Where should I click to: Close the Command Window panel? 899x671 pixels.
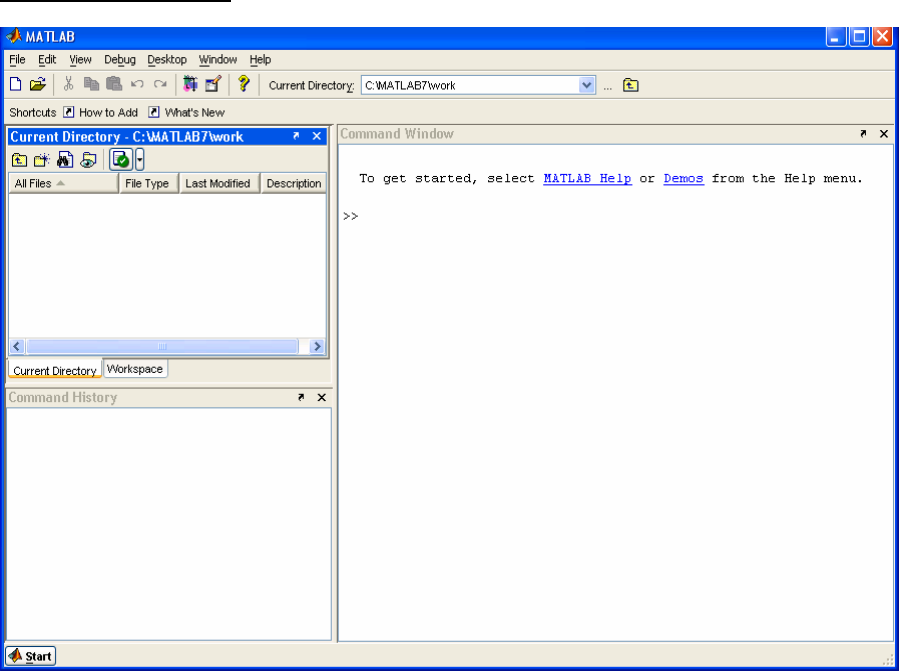(x=884, y=133)
